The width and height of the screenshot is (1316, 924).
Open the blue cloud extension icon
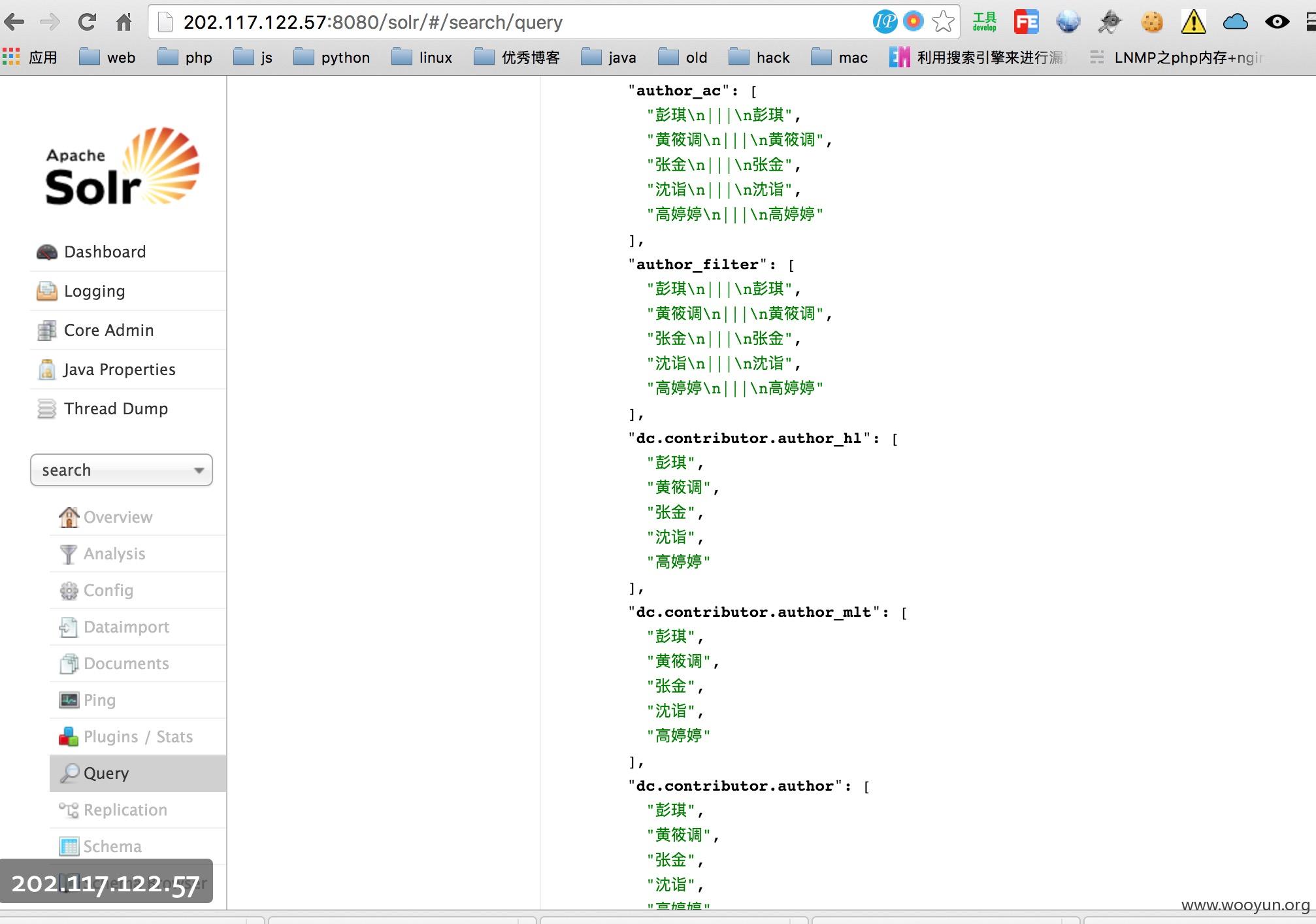[x=1235, y=22]
